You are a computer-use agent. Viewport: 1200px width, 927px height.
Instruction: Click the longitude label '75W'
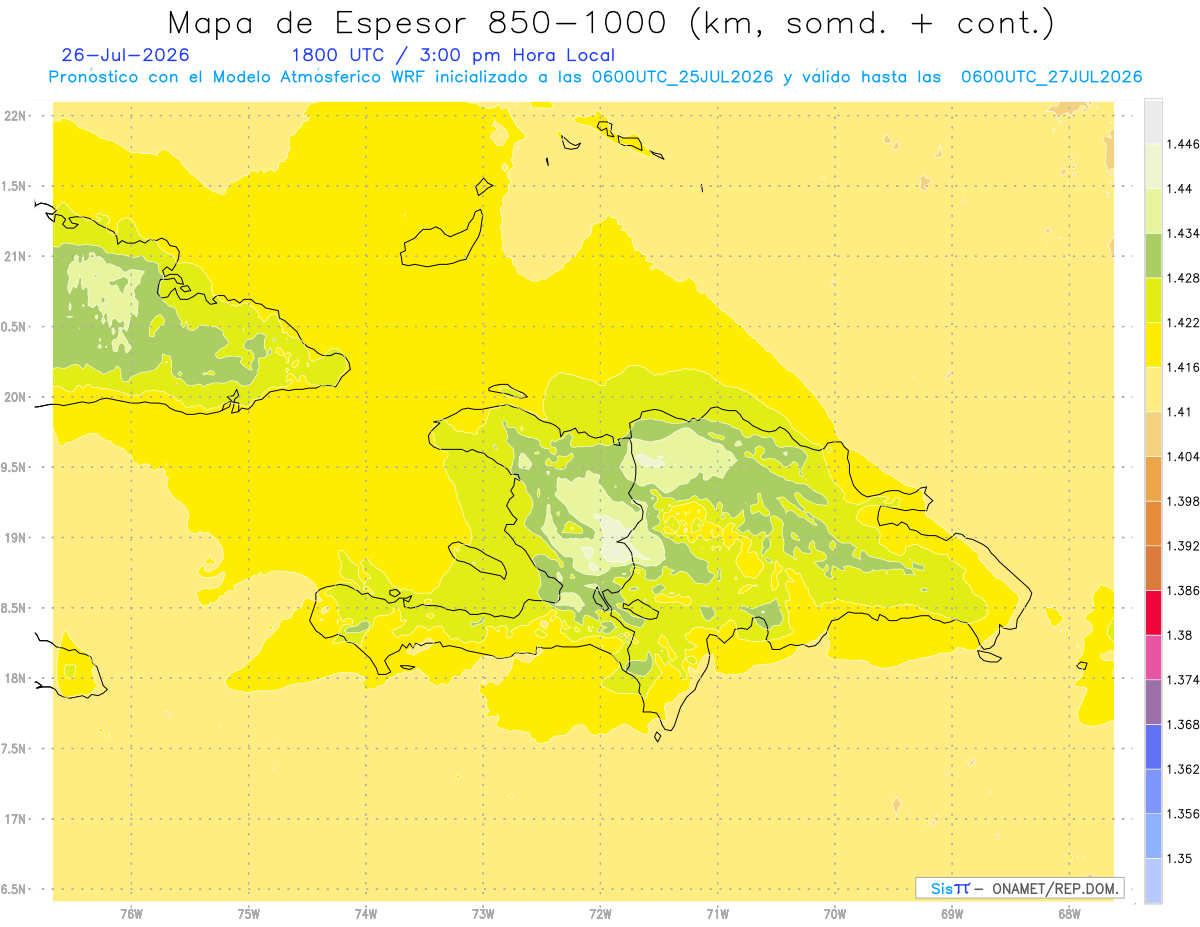tap(249, 913)
